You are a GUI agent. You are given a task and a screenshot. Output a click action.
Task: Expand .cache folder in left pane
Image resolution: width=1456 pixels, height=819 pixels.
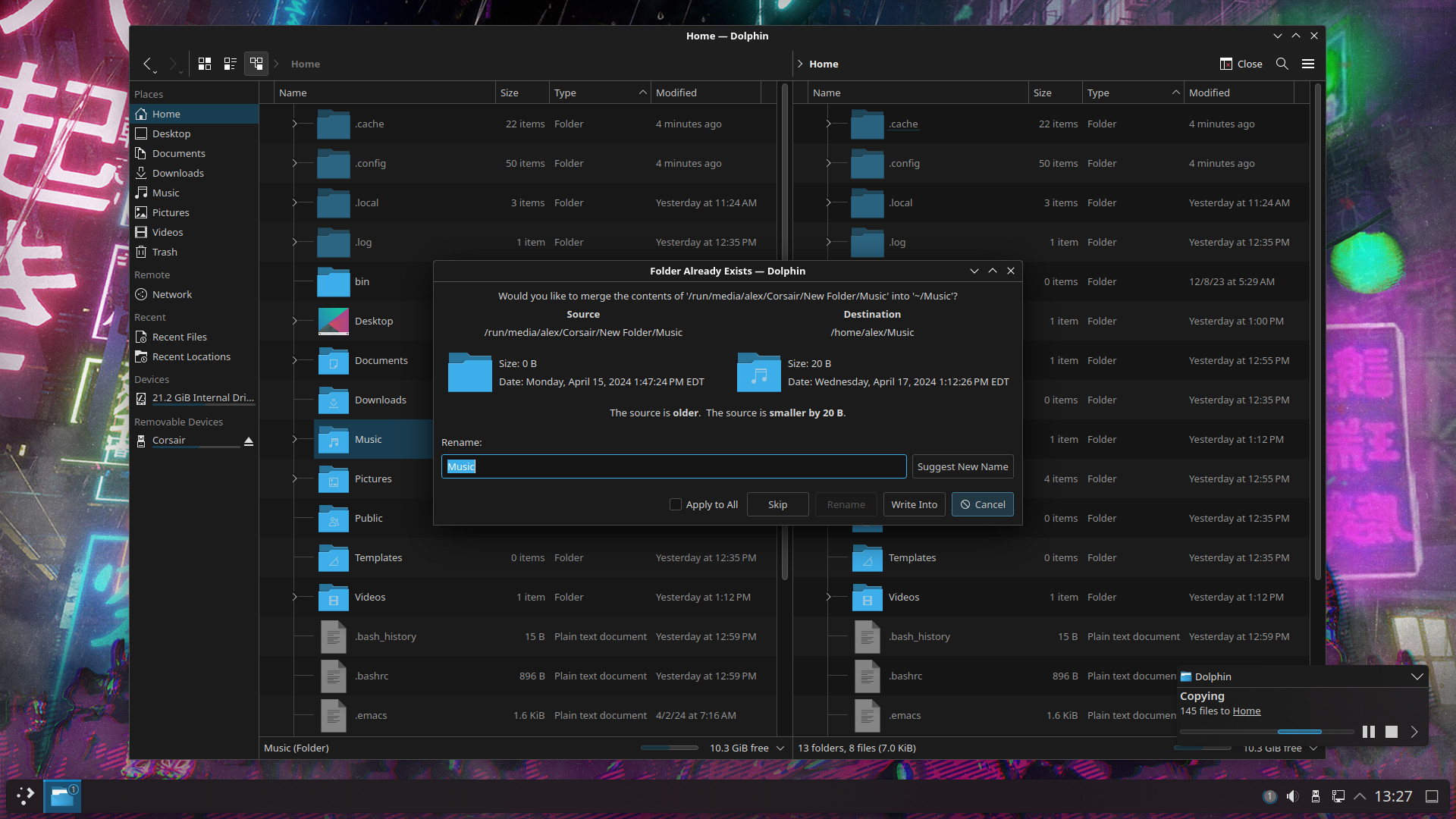coord(294,124)
